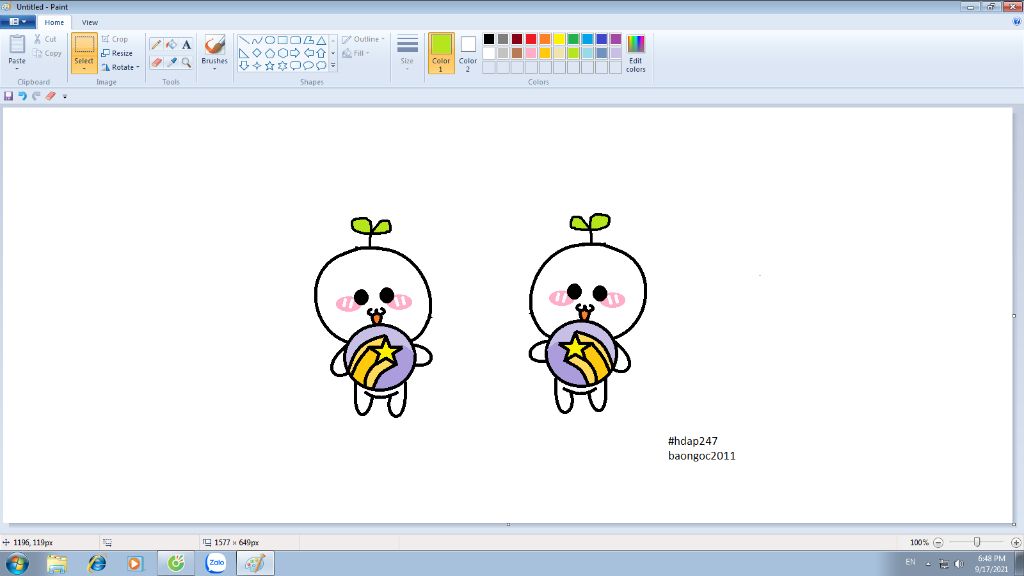Choose the Eraser tool in Tools group
Image resolution: width=1024 pixels, height=576 pixels.
(156, 63)
